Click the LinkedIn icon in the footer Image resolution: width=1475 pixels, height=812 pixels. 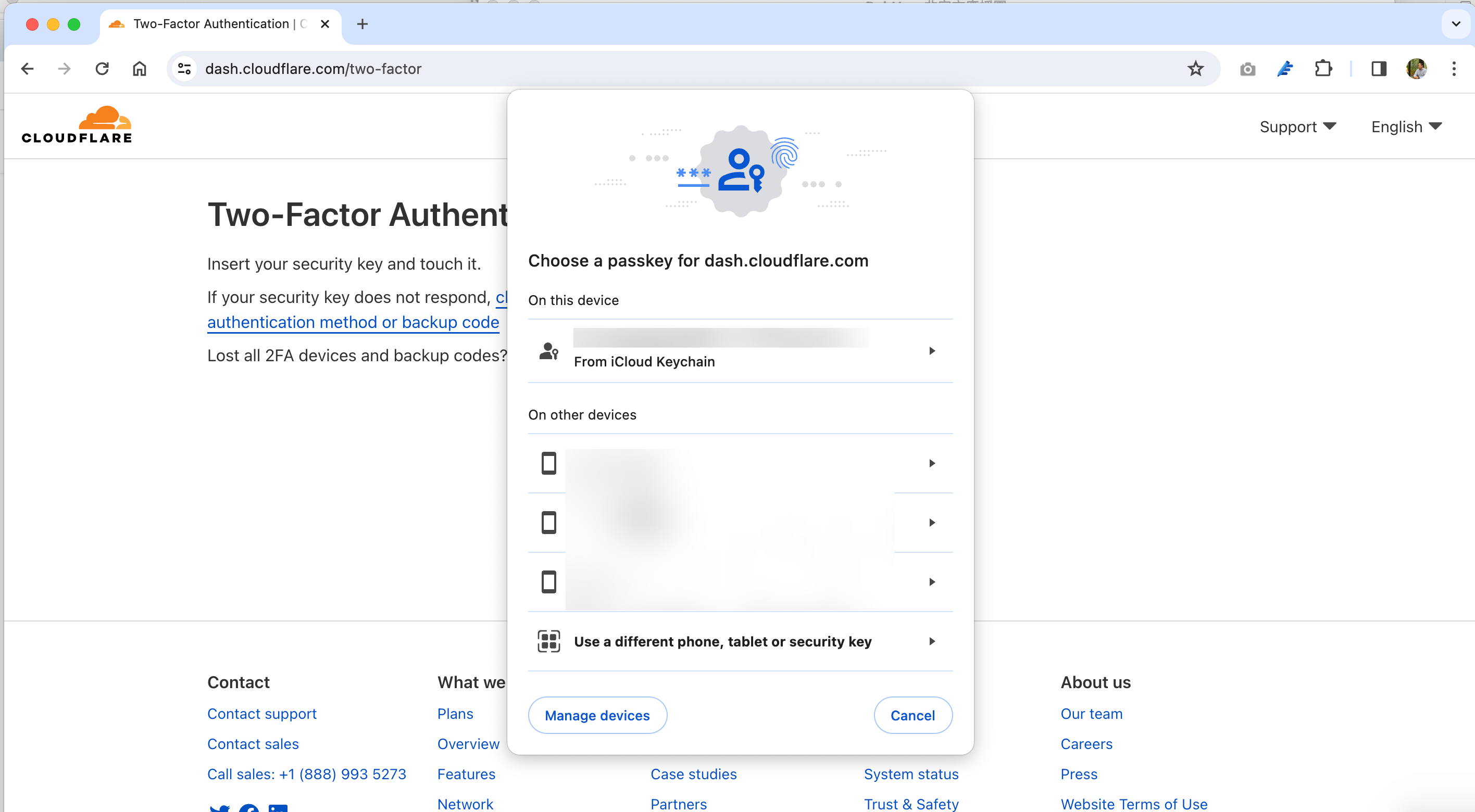point(279,807)
